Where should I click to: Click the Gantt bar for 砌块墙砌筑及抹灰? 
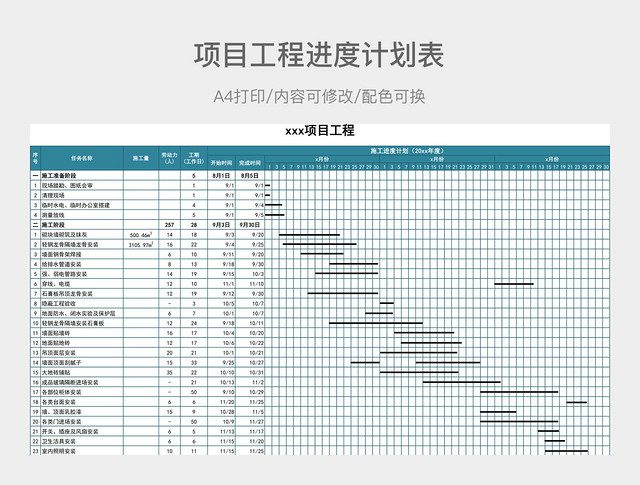[x=309, y=235]
